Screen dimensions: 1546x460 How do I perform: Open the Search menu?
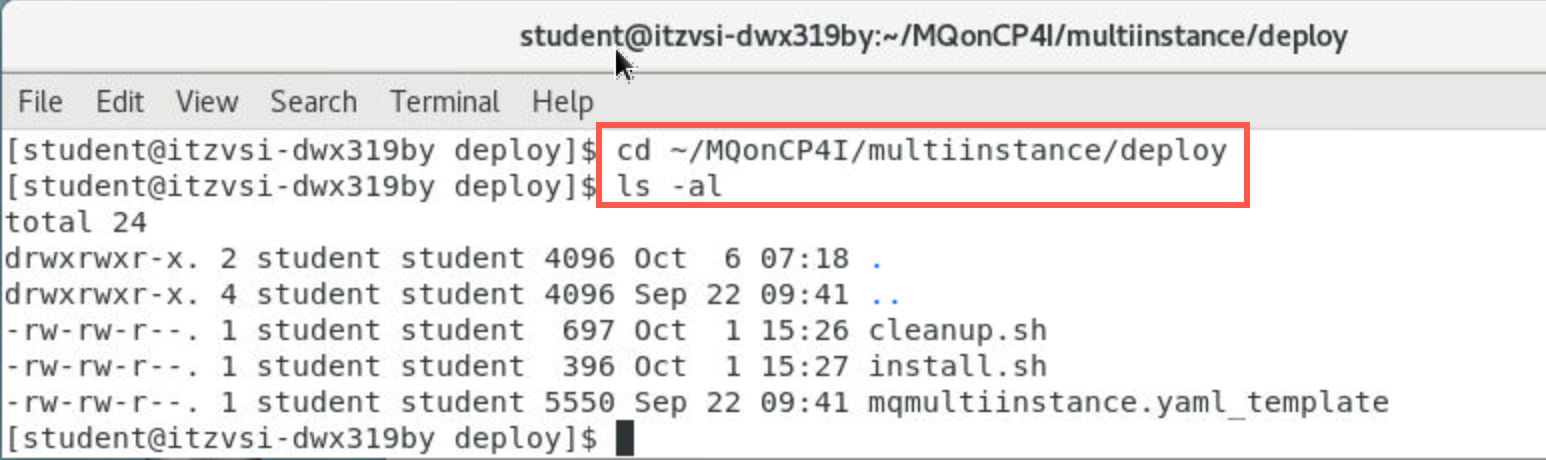coord(313,102)
